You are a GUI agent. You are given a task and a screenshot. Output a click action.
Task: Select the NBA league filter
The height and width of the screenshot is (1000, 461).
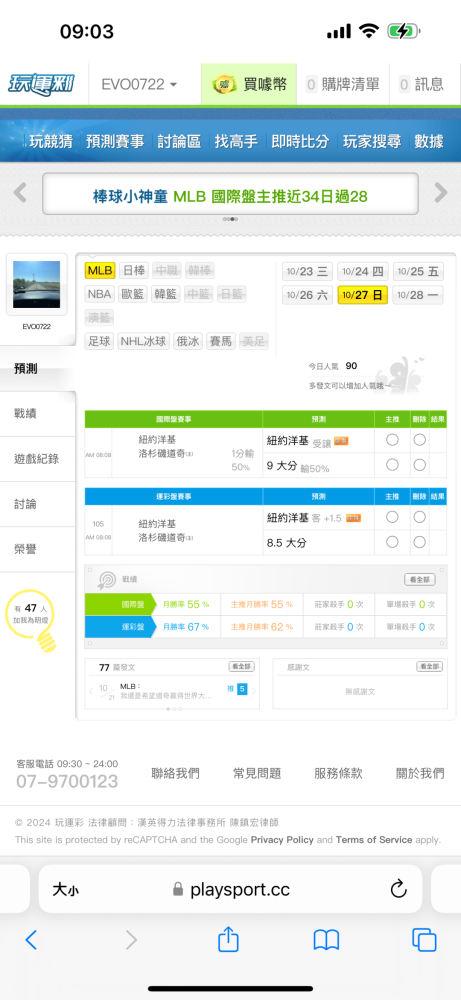pos(99,294)
